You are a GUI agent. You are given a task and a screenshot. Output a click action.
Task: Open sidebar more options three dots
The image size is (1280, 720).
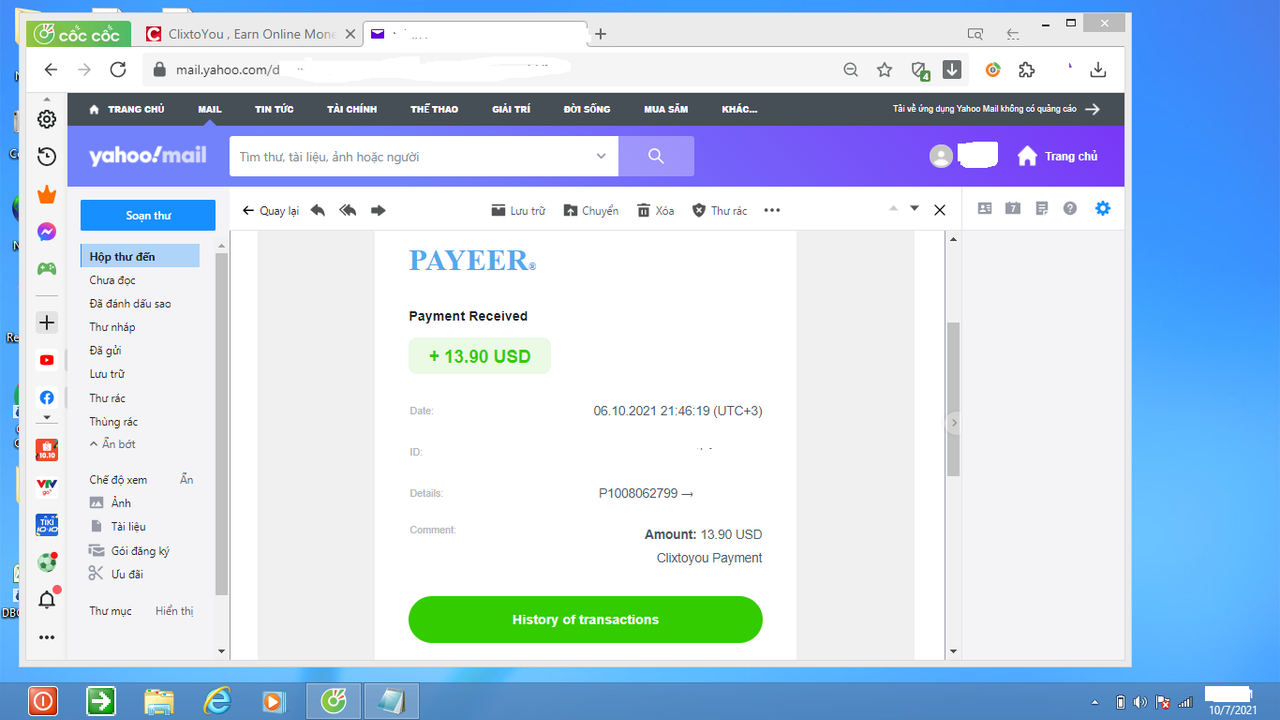(47, 637)
